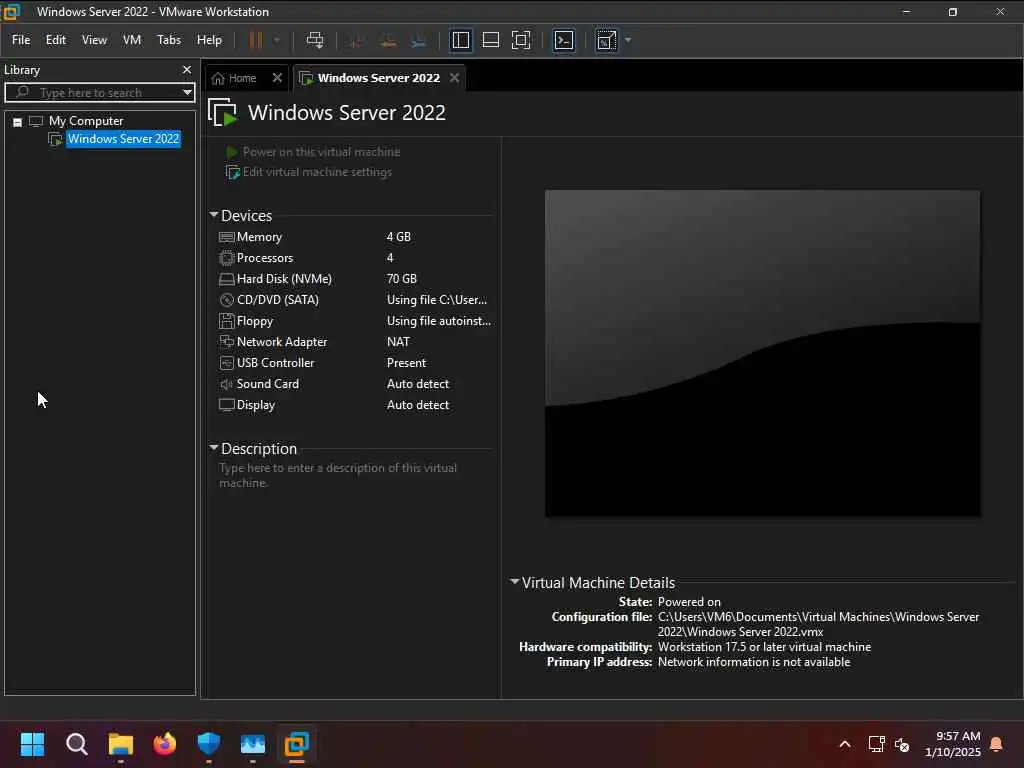1024x768 pixels.
Task: Click the manage snapshots toolbar icon
Action: coord(418,40)
